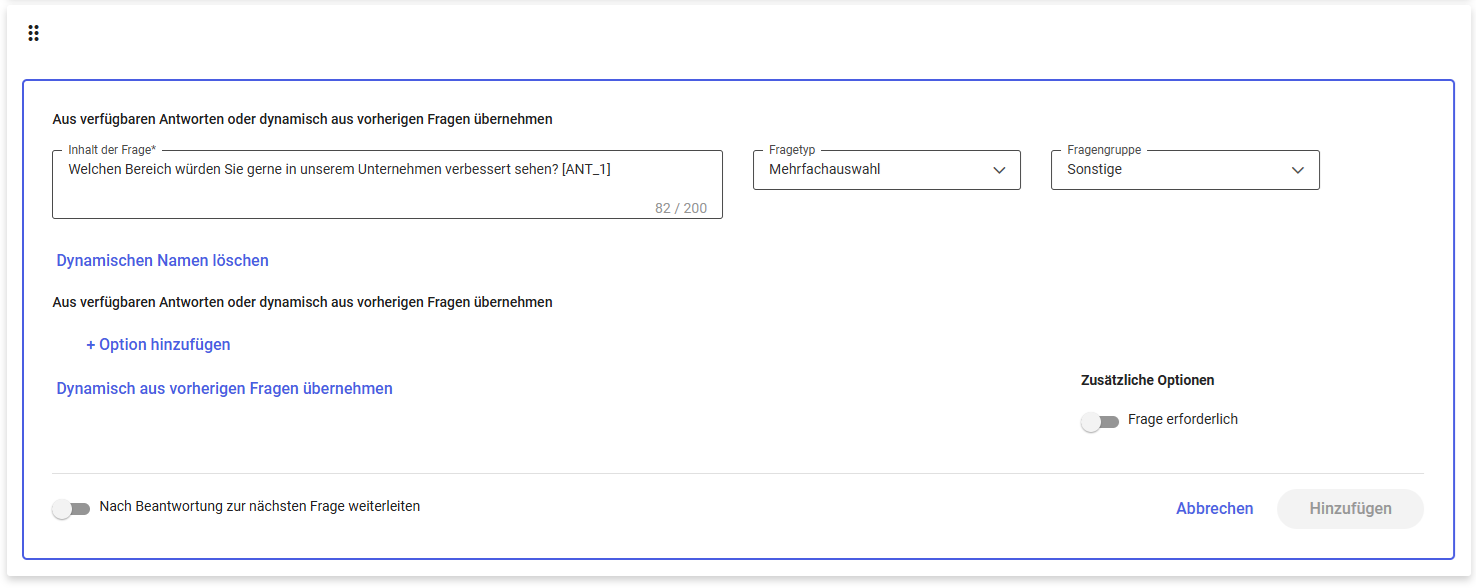Enable the Frage erforderlich switch
This screenshot has height=588, width=1476.
pos(1100,422)
